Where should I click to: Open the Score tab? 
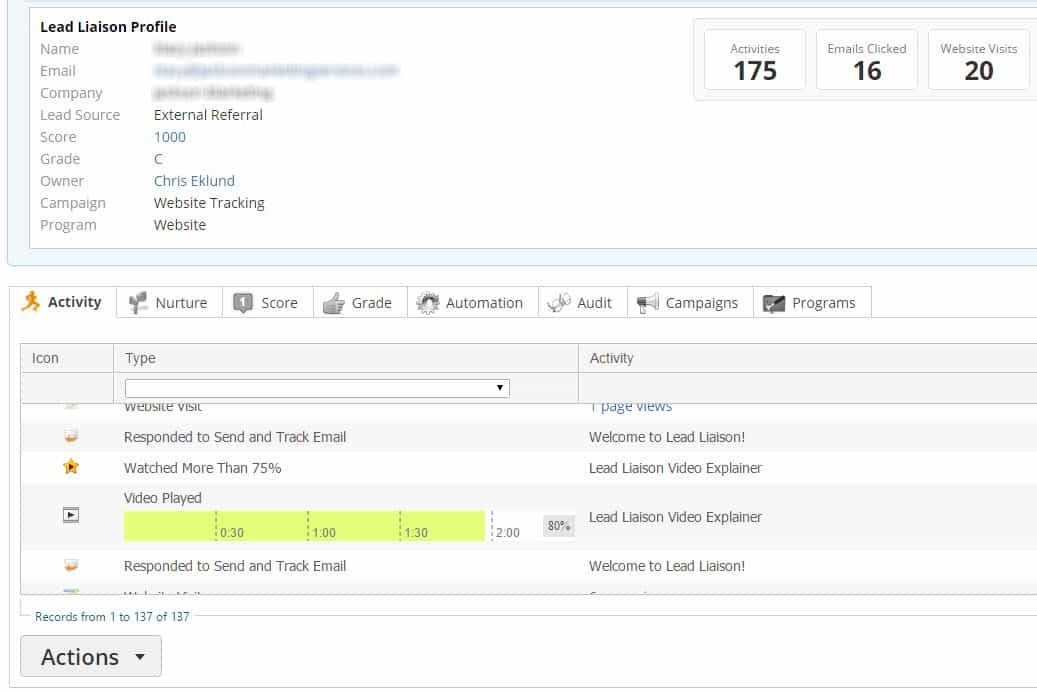tap(267, 302)
